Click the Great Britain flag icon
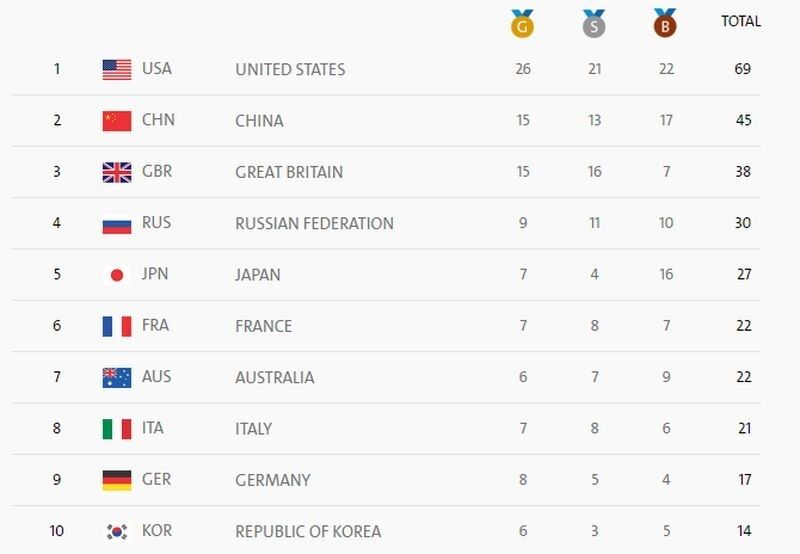 pyautogui.click(x=117, y=172)
